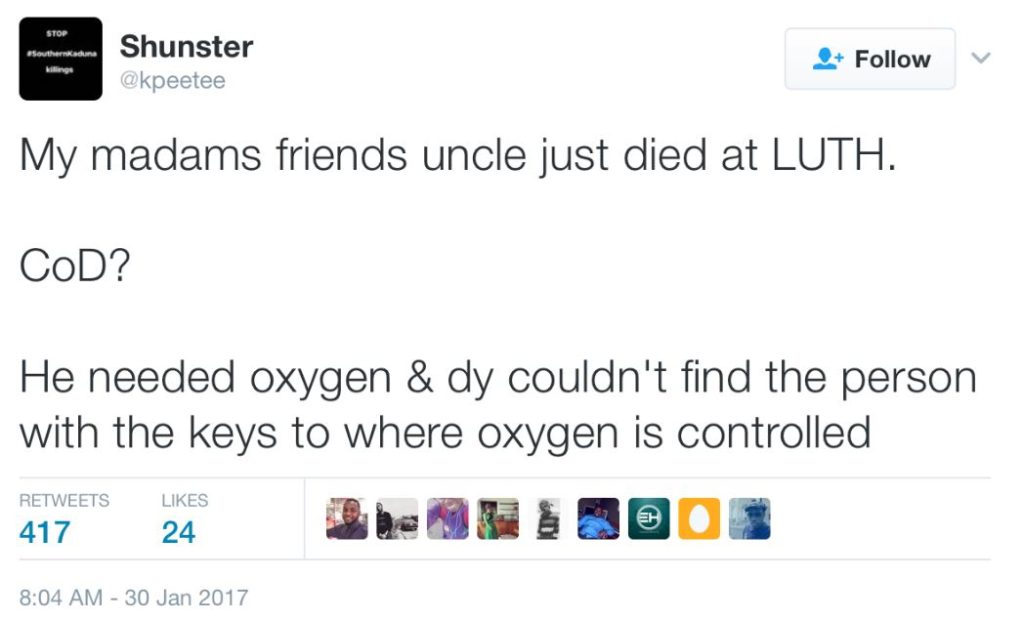
Task: View the 417 retweets count
Action: pyautogui.click(x=45, y=532)
